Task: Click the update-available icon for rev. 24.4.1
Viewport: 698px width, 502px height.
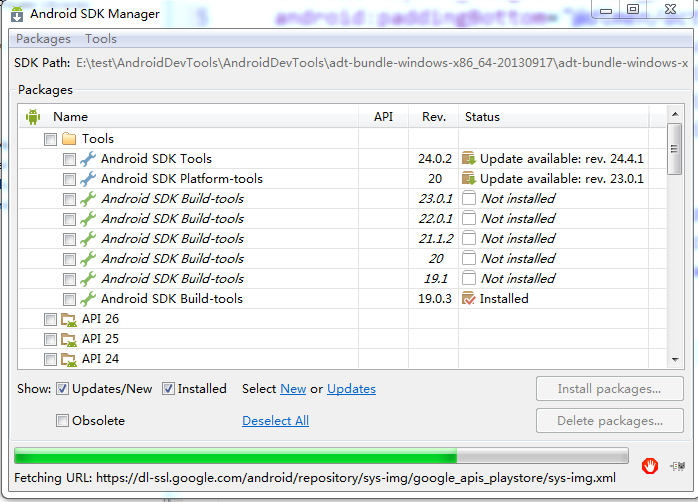Action: (x=469, y=158)
